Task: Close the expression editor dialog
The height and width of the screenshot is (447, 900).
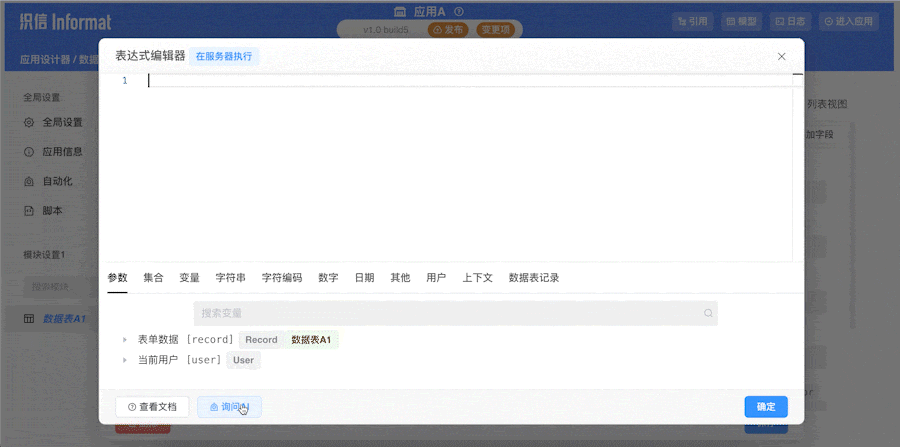Action: pos(782,57)
